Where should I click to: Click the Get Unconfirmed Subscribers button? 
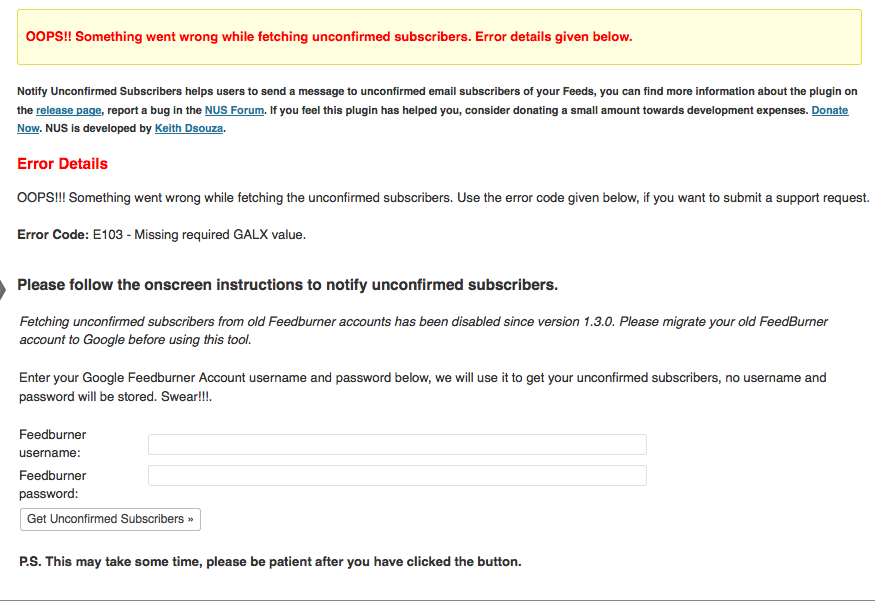(110, 519)
